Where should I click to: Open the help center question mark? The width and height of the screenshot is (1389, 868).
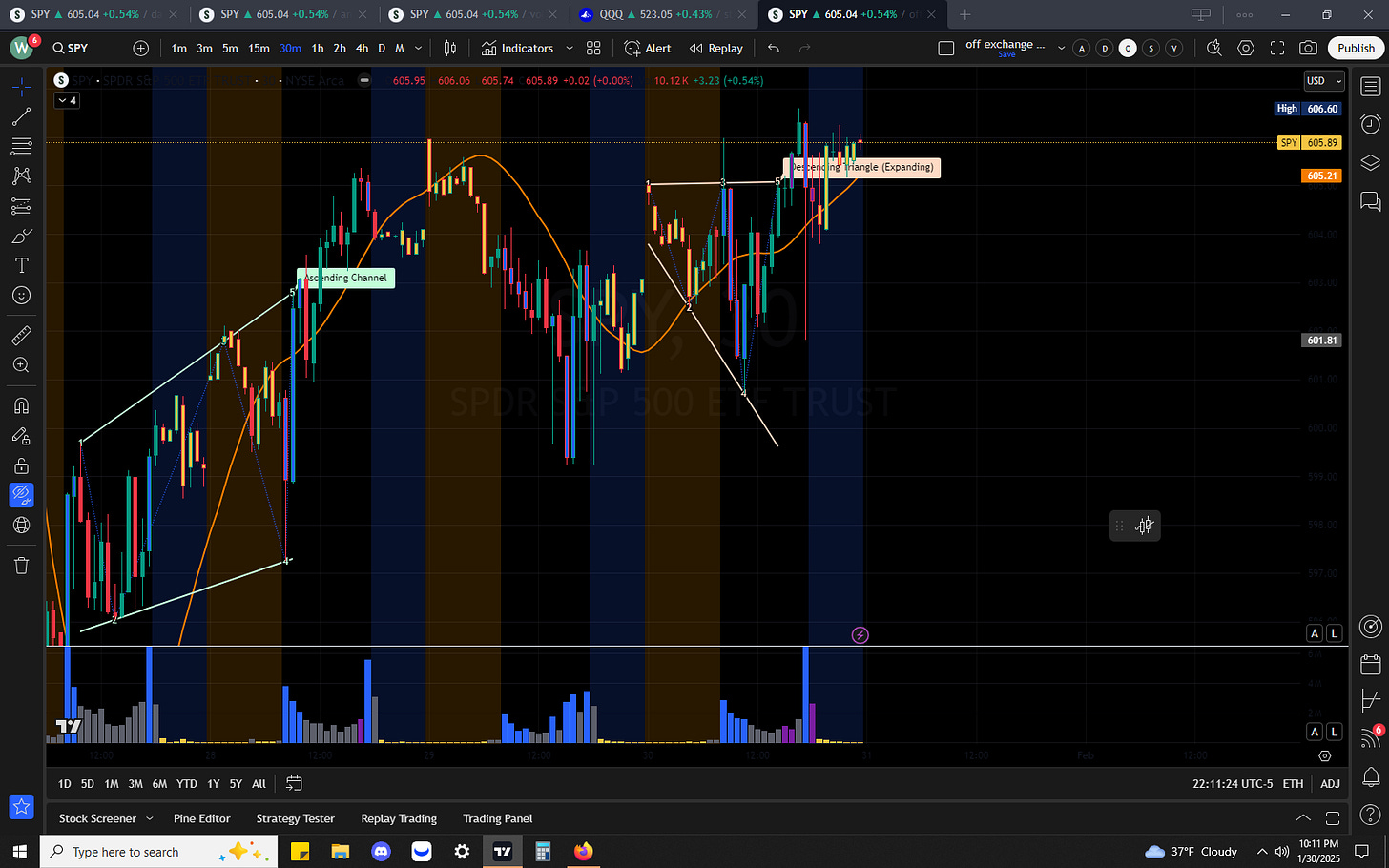coord(1370,814)
